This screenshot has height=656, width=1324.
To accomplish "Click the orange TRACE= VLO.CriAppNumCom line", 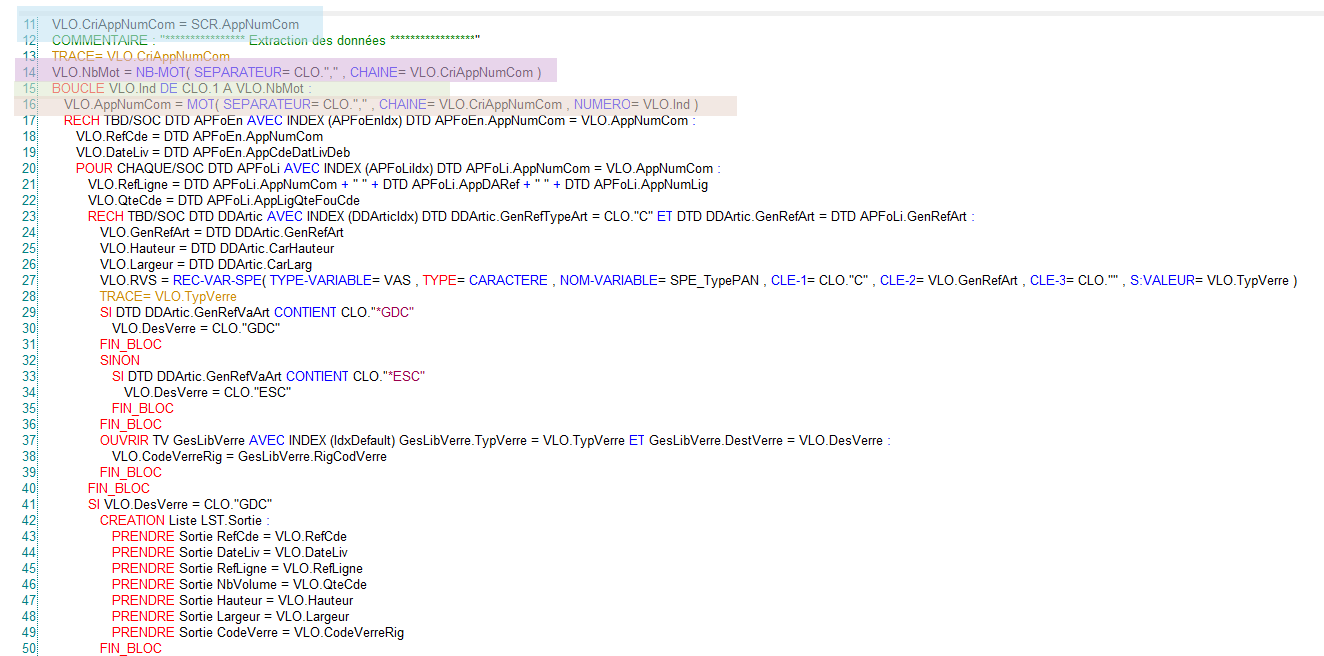I will (x=141, y=56).
